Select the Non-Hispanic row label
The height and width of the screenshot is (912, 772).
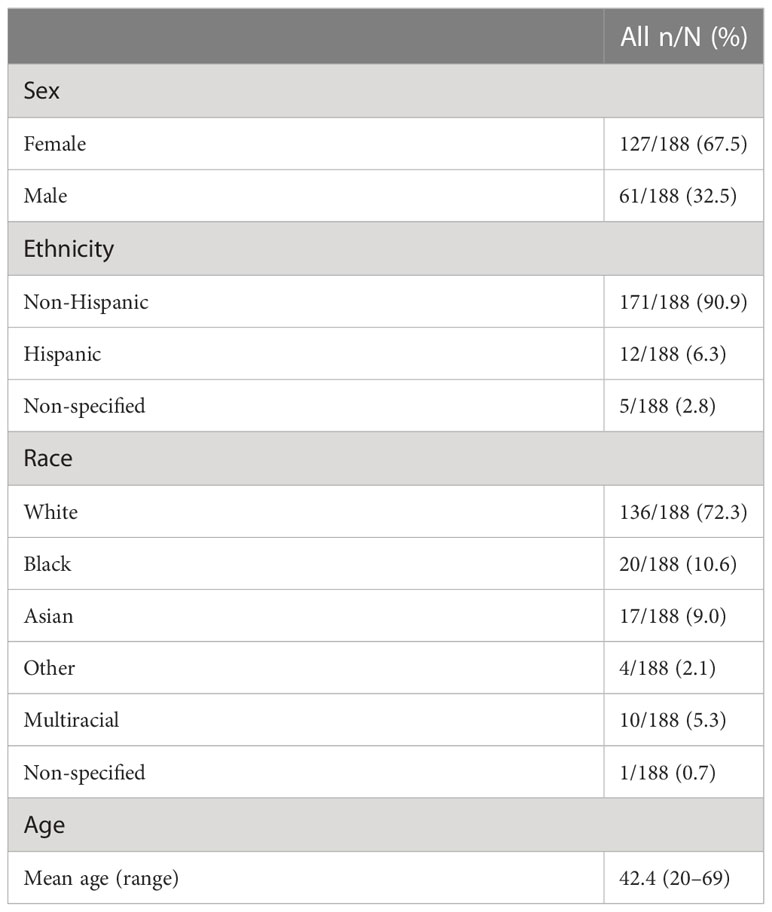pos(86,302)
